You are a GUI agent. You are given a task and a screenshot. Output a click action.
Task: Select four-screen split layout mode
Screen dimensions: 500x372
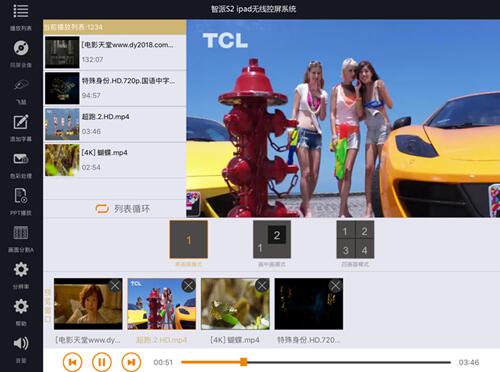click(355, 239)
